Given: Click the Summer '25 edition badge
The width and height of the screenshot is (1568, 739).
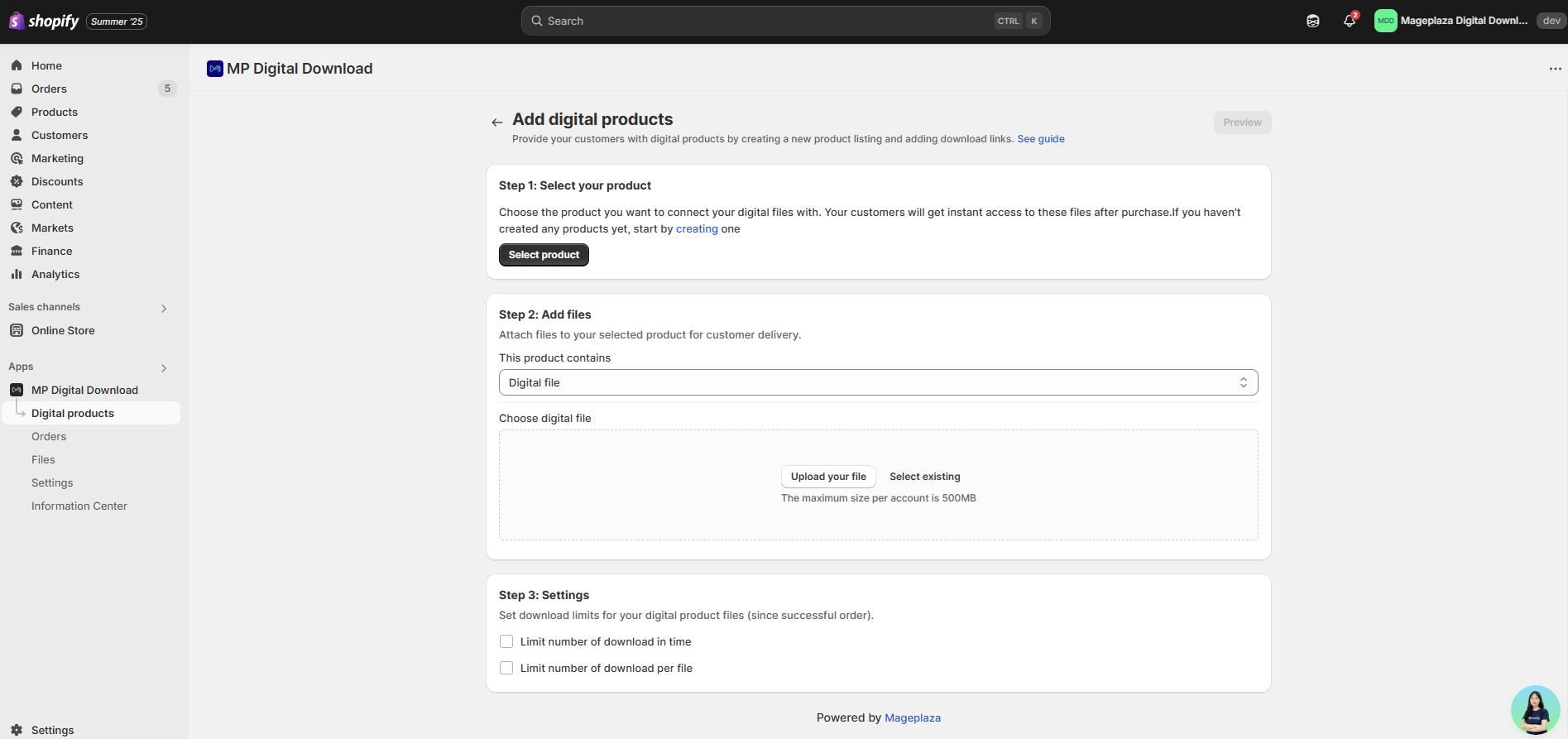Looking at the screenshot, I should tap(117, 22).
